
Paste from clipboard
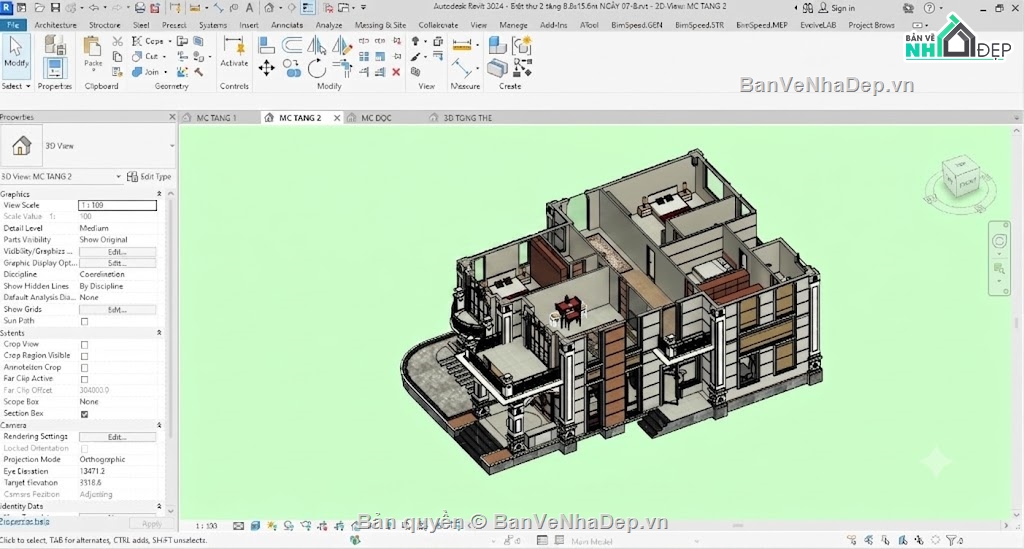click(93, 52)
